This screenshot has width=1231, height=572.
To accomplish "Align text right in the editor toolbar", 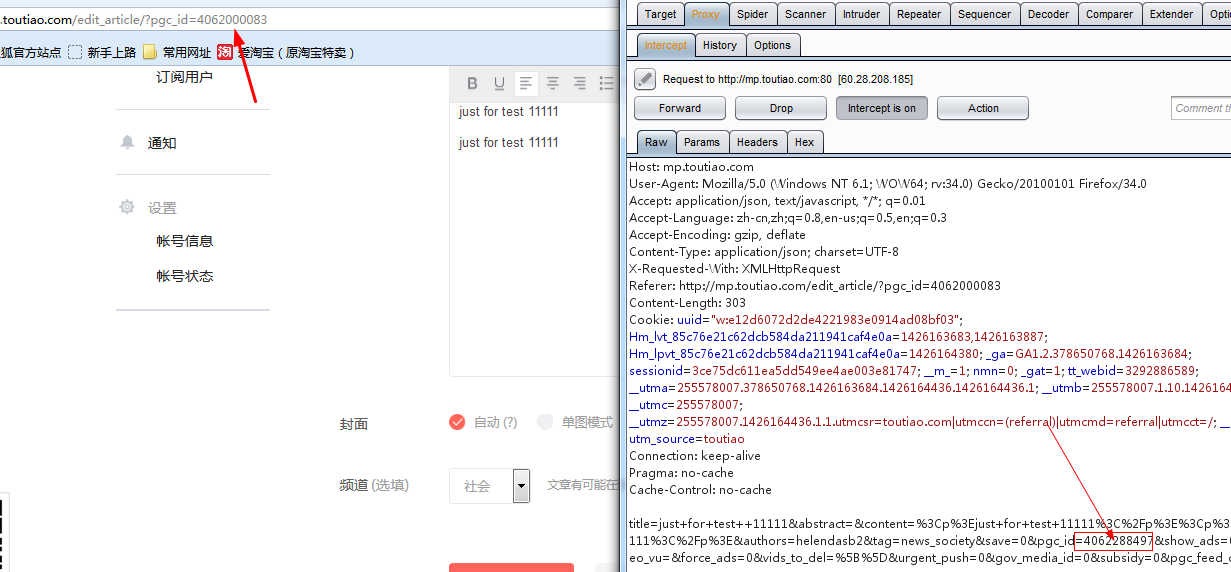I will click(x=579, y=83).
